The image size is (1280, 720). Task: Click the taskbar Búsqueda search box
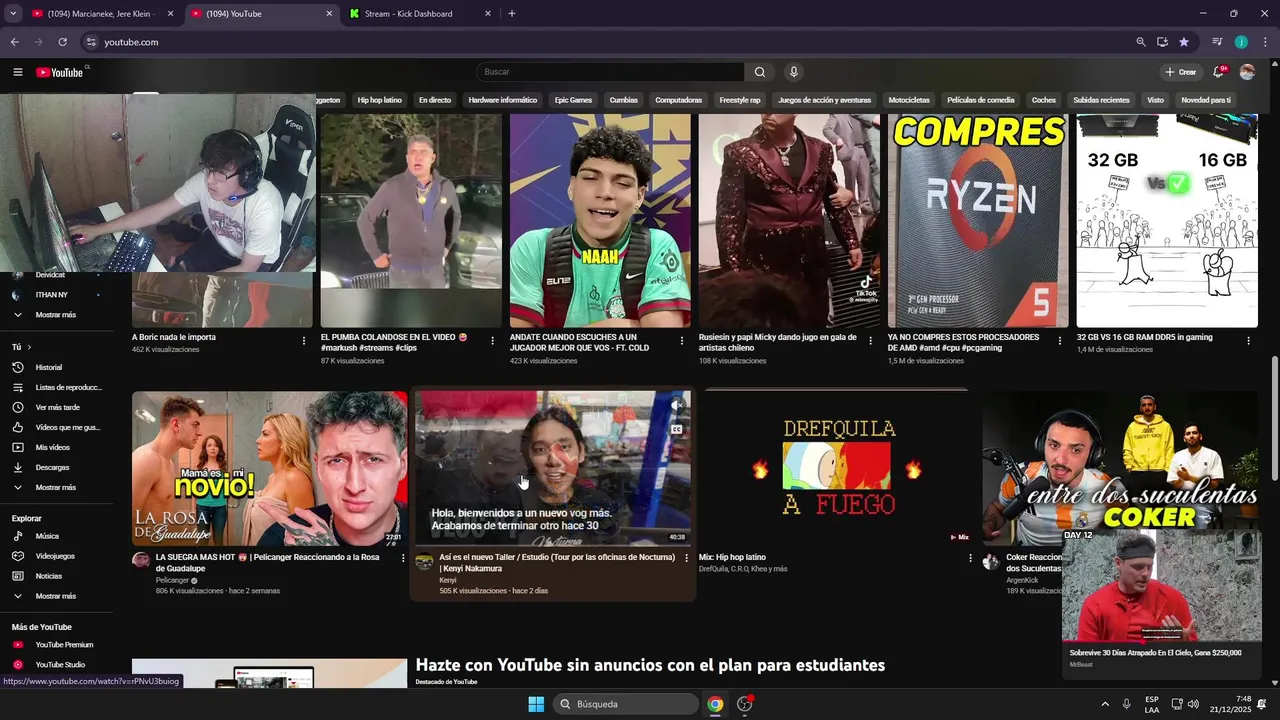[x=625, y=704]
